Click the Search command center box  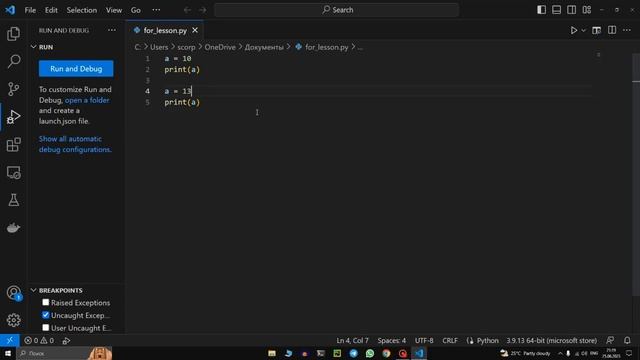(337, 10)
